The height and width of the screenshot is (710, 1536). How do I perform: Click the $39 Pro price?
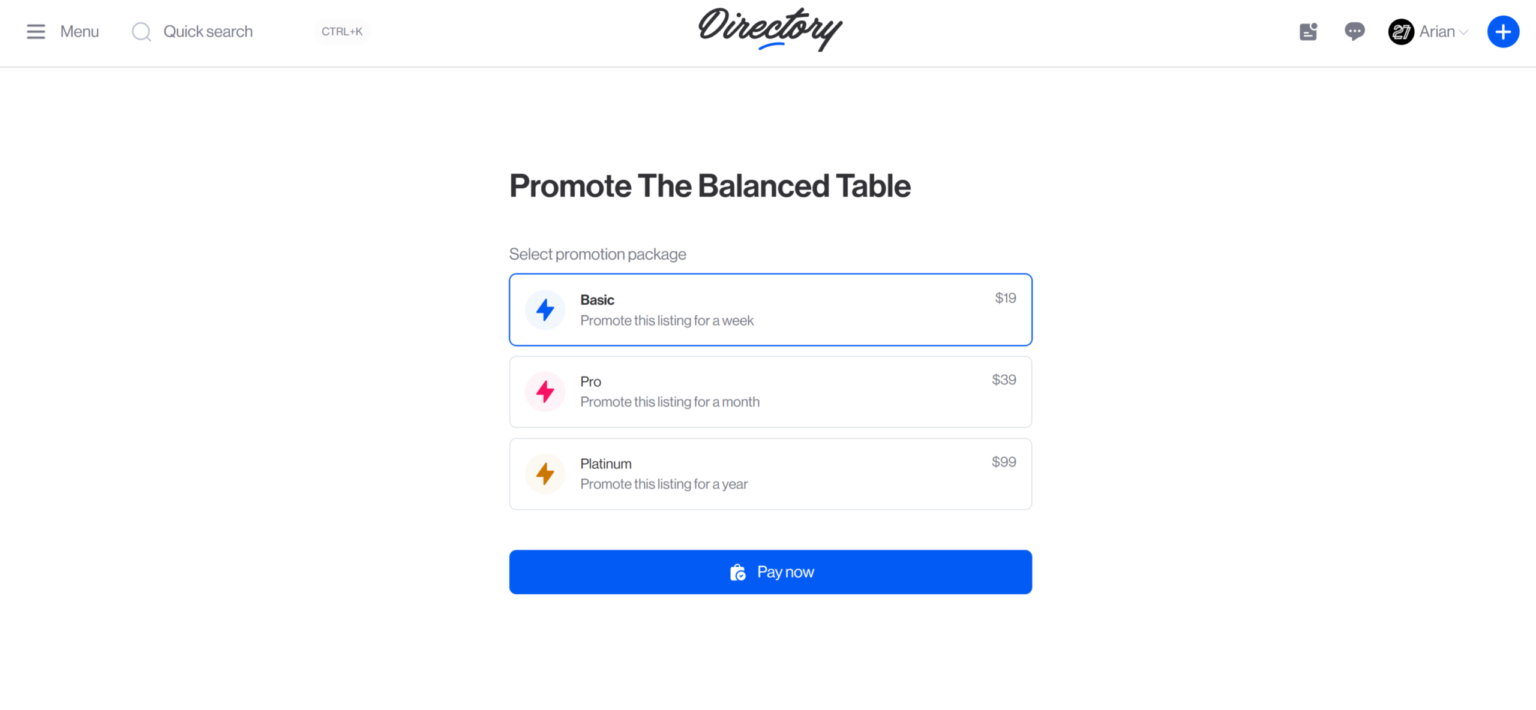1004,380
